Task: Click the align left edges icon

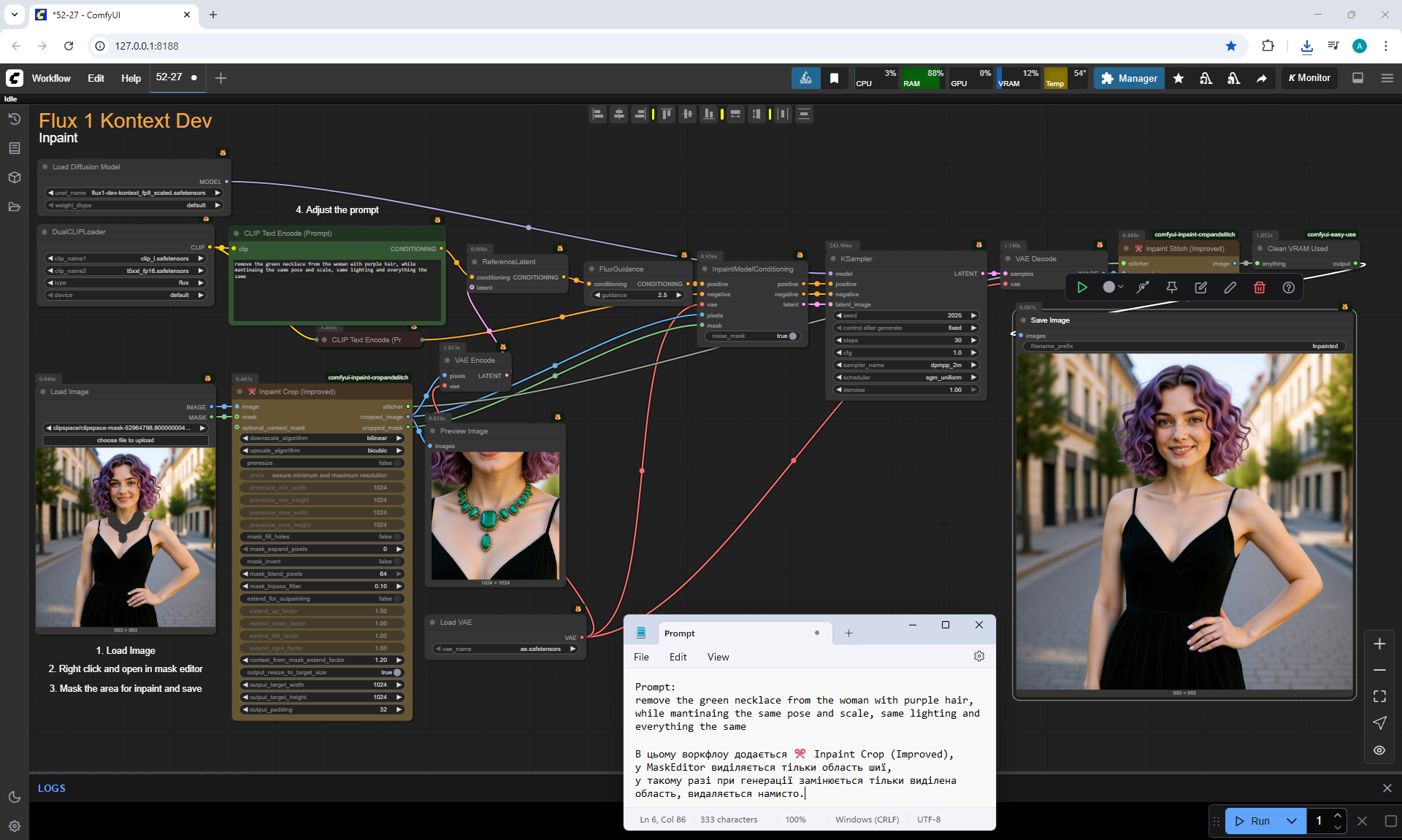Action: click(598, 114)
